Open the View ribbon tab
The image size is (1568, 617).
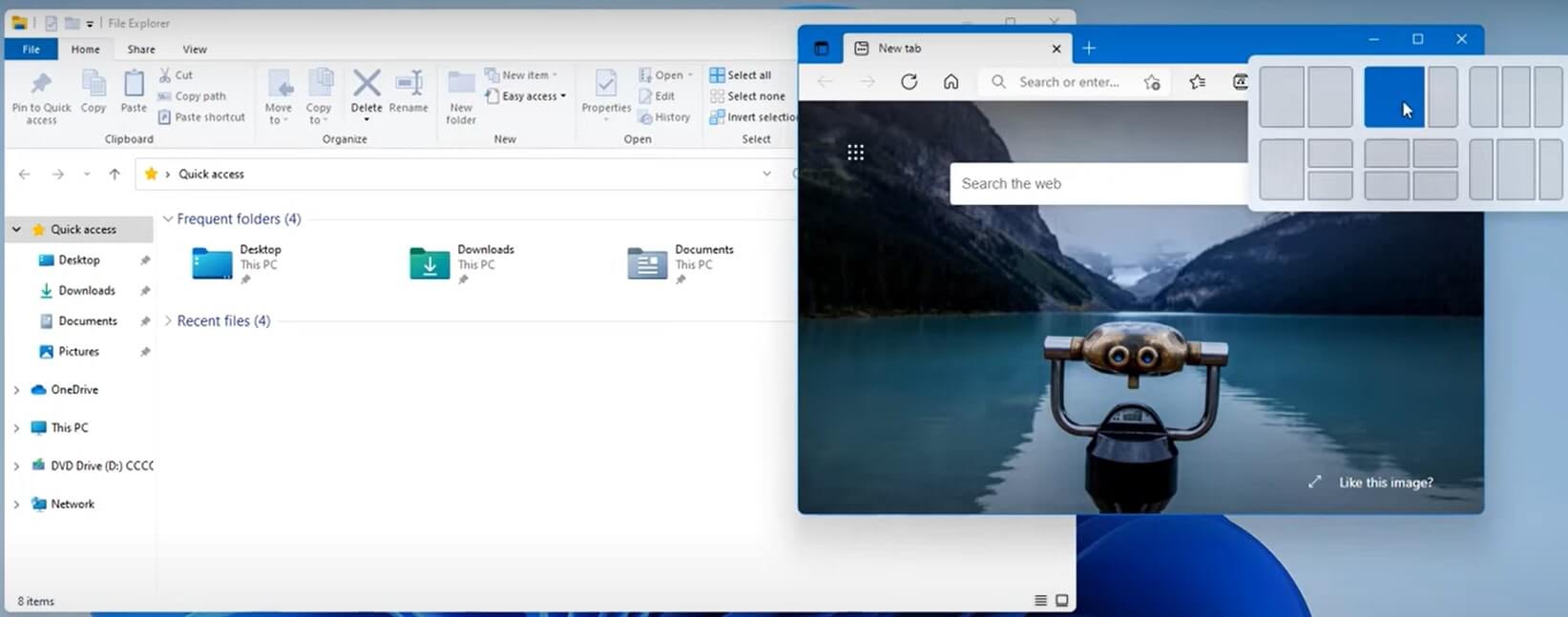[195, 50]
